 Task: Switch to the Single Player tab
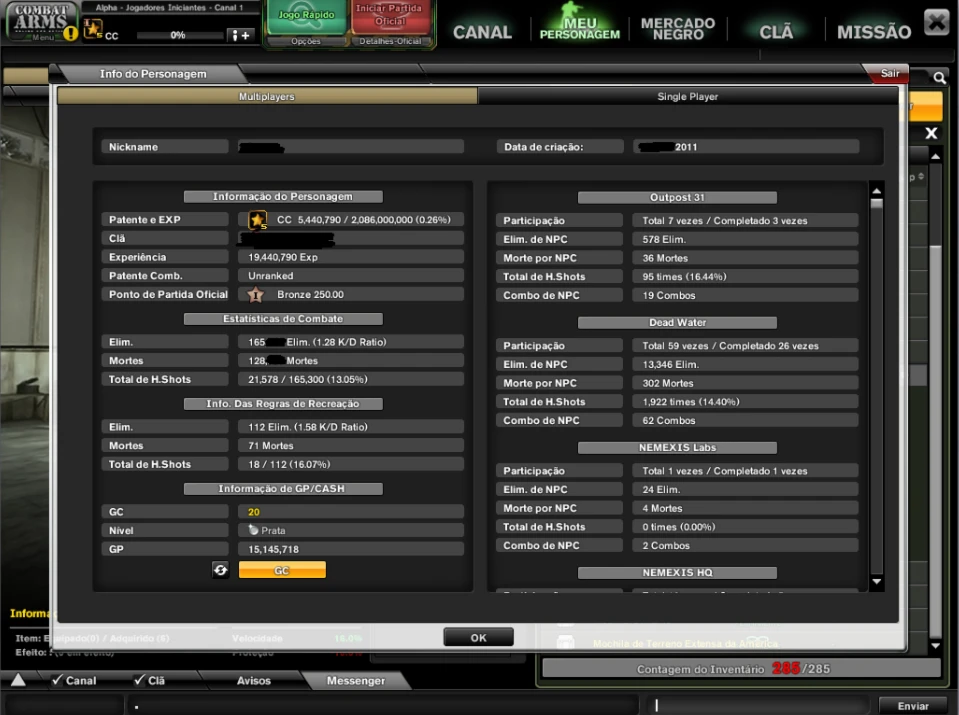(x=687, y=97)
